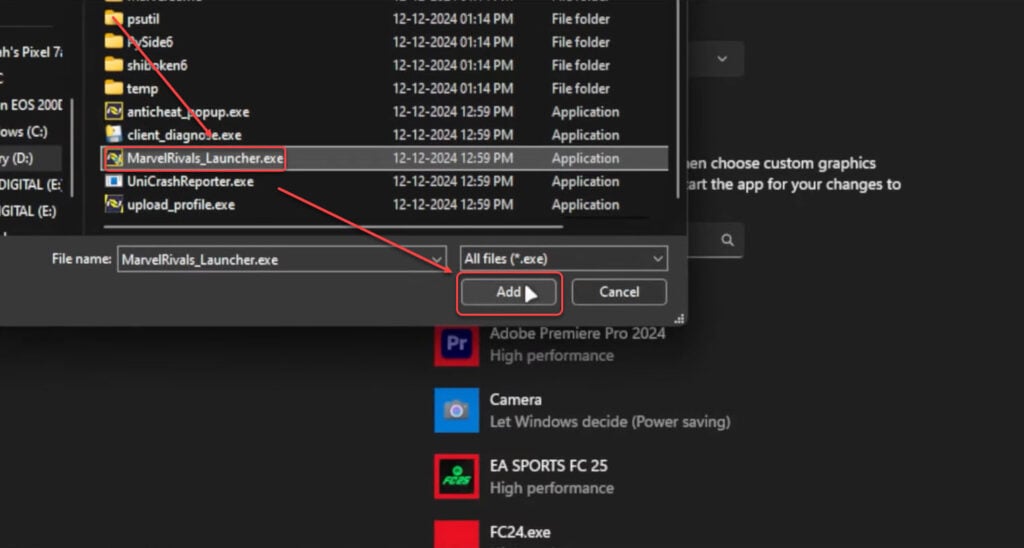1024x548 pixels.
Task: Click the Cancel button
Action: click(619, 292)
